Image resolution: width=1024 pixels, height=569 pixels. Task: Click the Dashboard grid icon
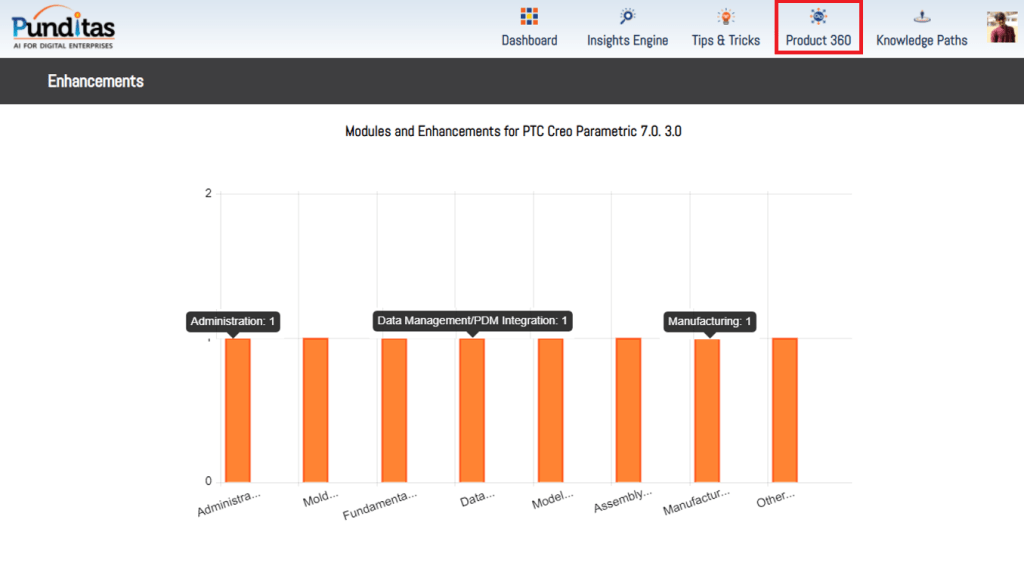(529, 16)
